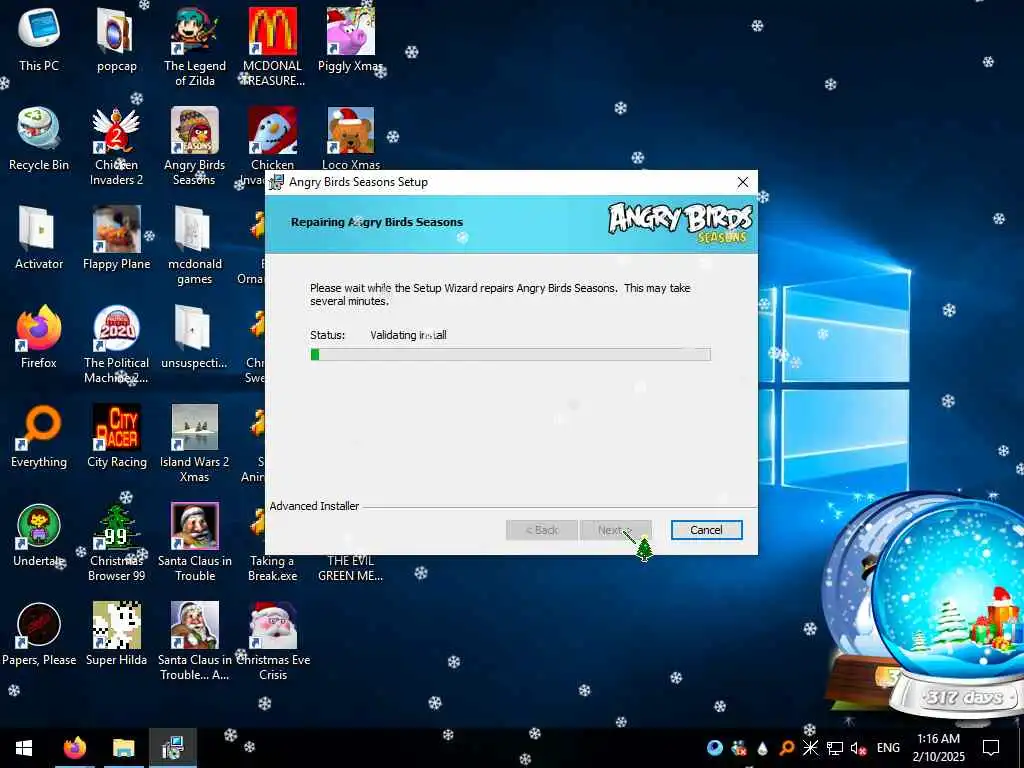1024x768 pixels.
Task: Select the Recycle Bin icon
Action: pos(39,138)
